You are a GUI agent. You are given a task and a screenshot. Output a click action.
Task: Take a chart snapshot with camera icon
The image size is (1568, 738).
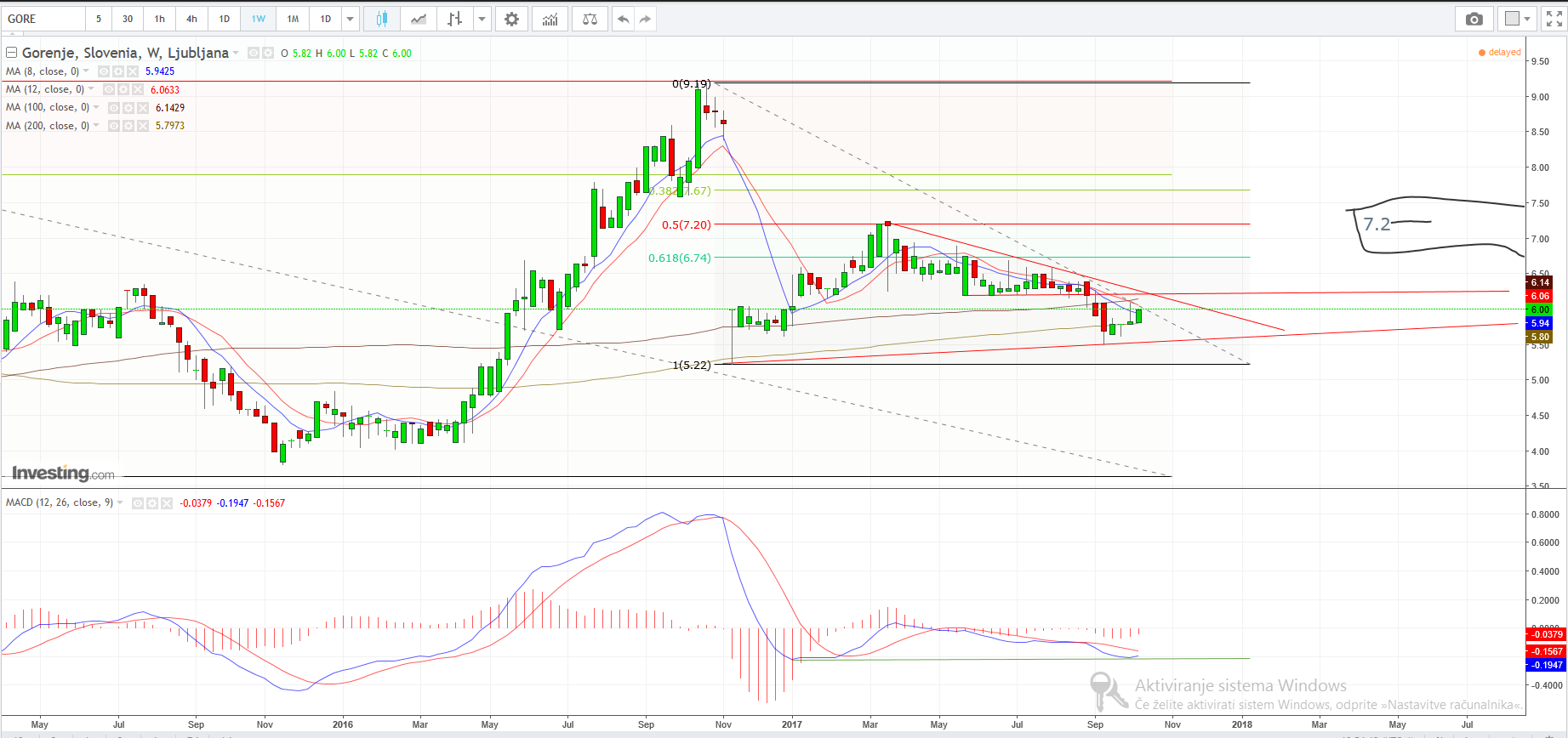click(x=1474, y=19)
